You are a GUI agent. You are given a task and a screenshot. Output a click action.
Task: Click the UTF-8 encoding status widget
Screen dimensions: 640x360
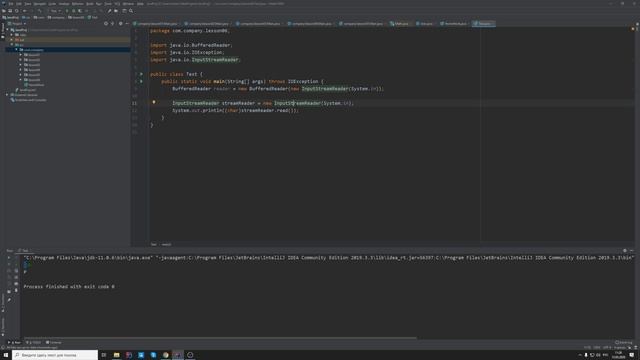[607, 348]
